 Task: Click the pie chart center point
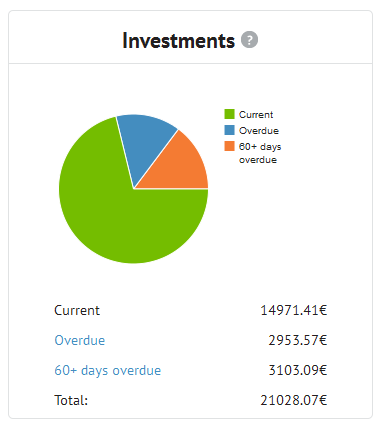[x=134, y=189]
